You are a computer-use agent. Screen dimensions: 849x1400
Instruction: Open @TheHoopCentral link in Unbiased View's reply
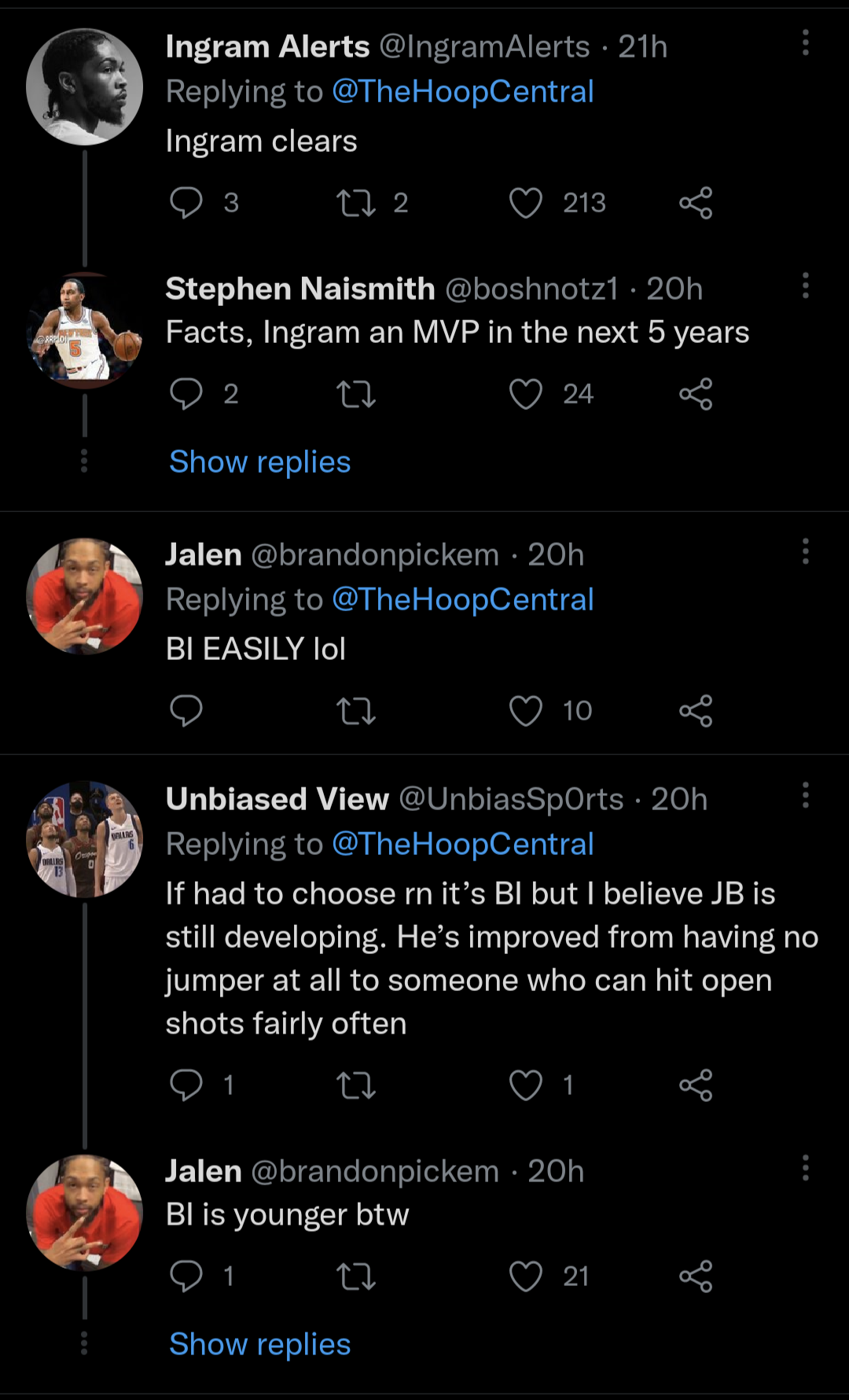coord(462,844)
